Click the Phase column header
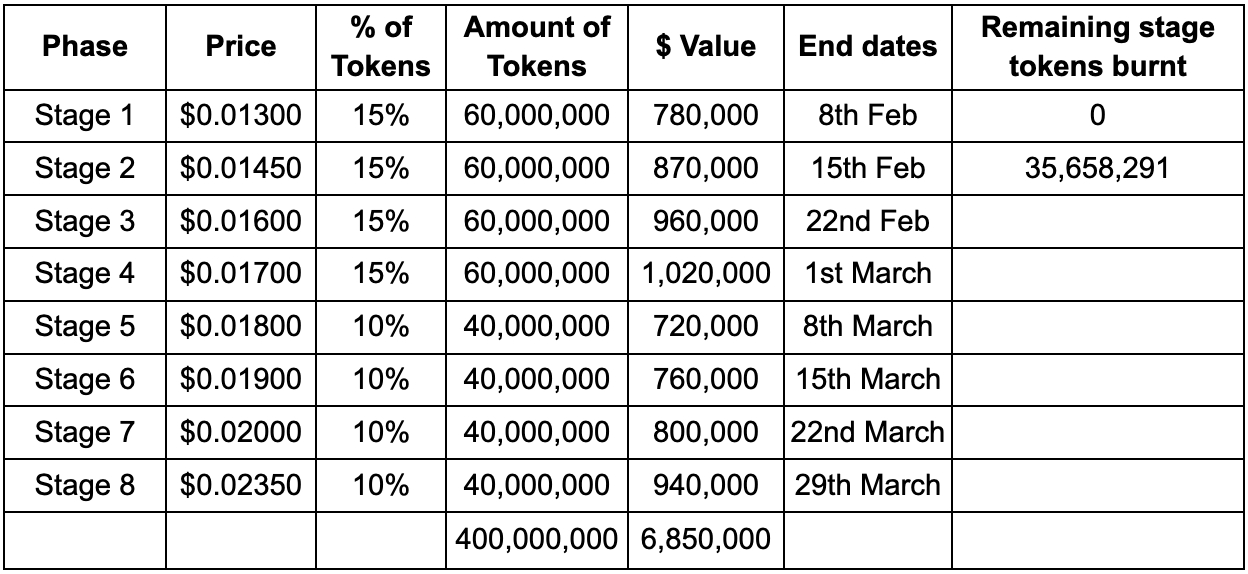The image size is (1248, 574). pos(85,46)
